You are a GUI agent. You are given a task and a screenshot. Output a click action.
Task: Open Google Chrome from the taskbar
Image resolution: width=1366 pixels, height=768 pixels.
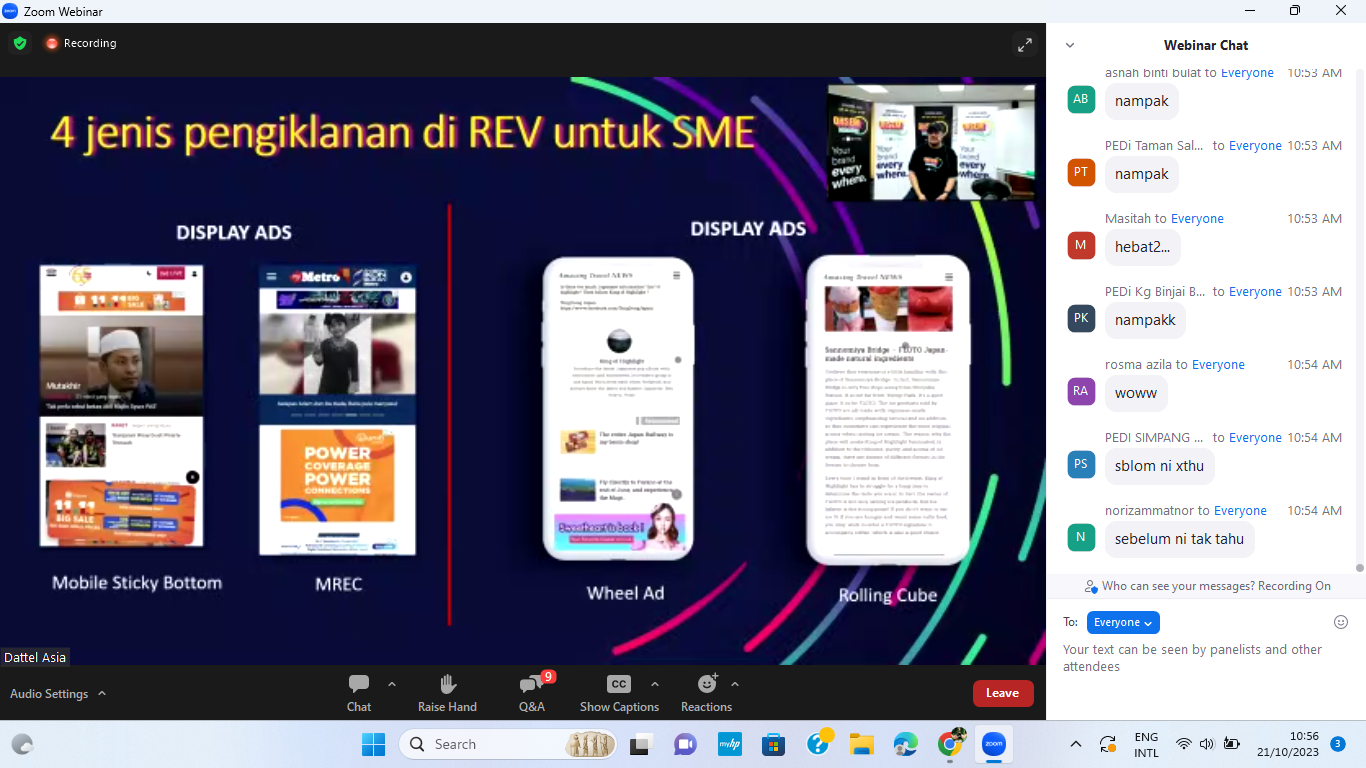[951, 744]
